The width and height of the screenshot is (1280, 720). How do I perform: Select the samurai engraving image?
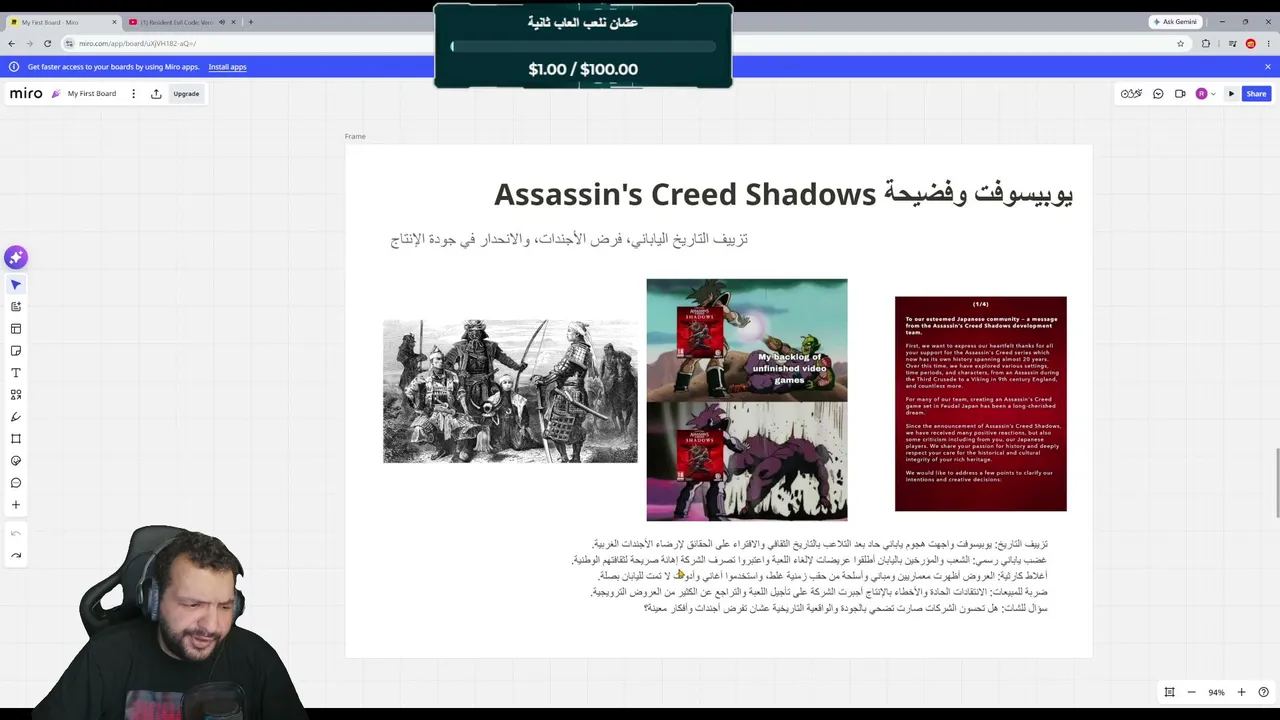pyautogui.click(x=510, y=391)
